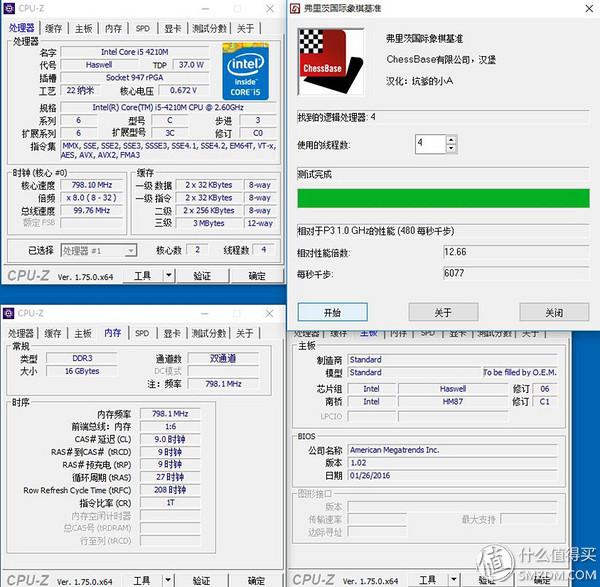This screenshot has height=587, width=600.
Task: Decrease thread count with down spinner arrow
Action: click(x=452, y=148)
